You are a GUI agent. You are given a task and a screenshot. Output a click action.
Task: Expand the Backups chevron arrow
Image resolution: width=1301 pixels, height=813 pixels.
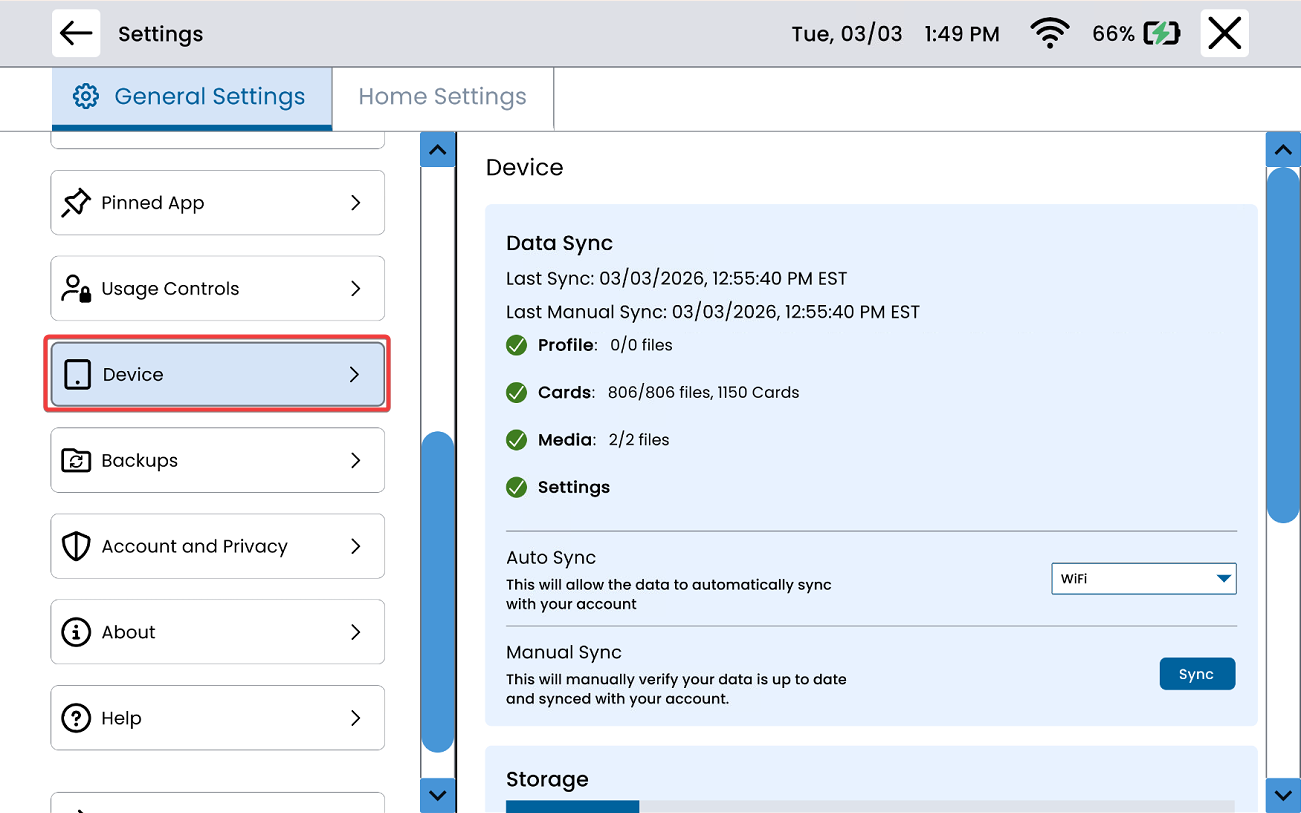(355, 461)
